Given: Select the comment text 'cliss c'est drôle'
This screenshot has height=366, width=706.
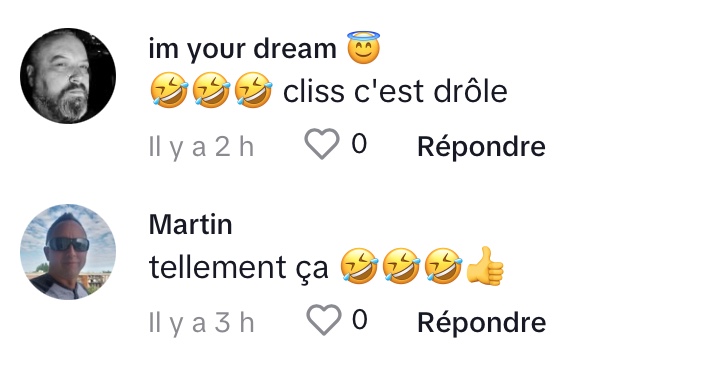Looking at the screenshot, I should (395, 91).
